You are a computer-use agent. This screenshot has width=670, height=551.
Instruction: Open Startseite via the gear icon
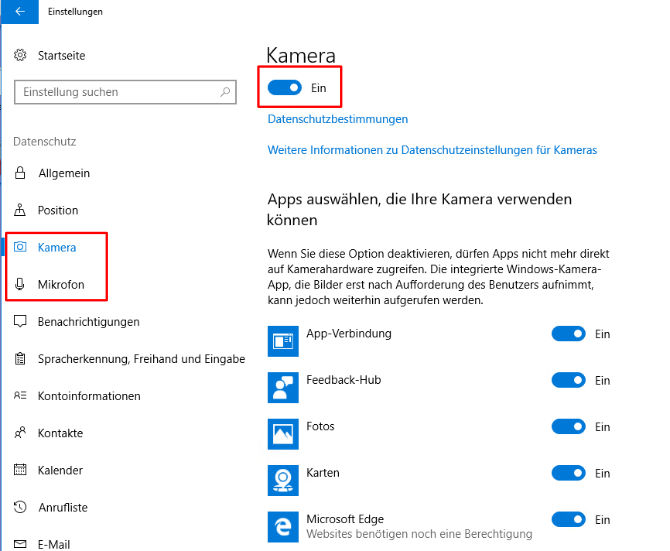(x=20, y=55)
